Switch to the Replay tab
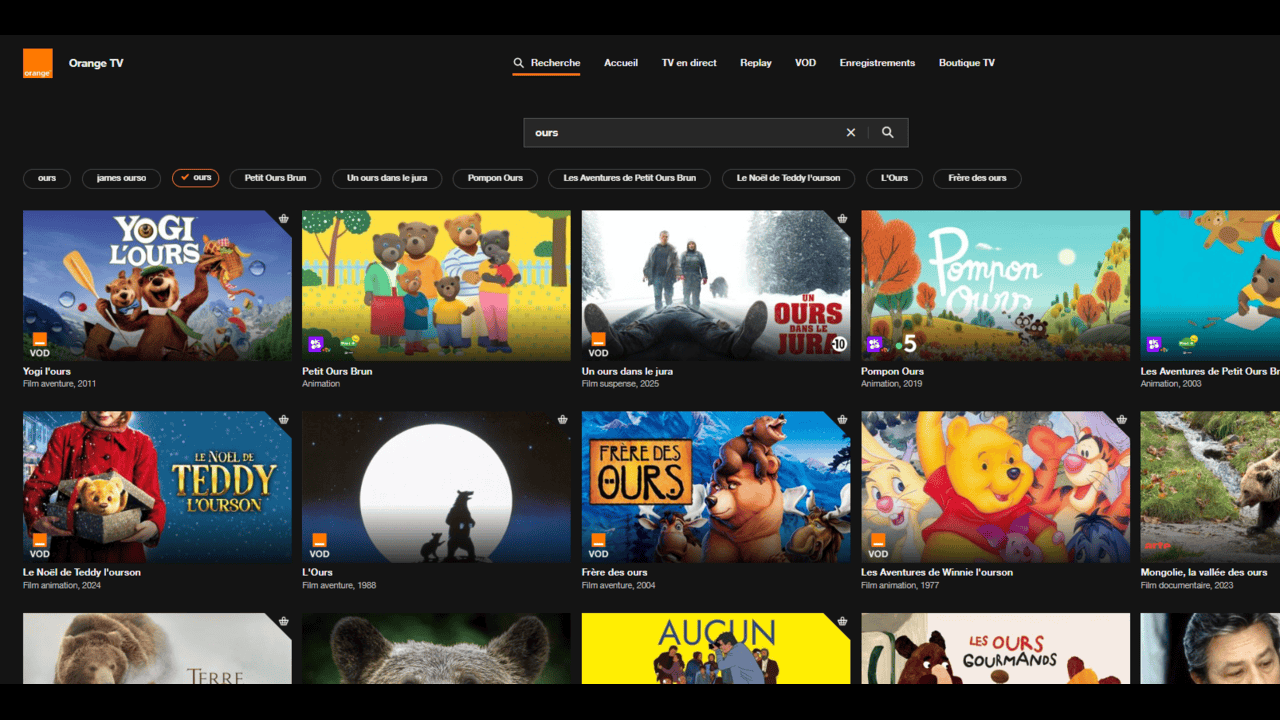This screenshot has width=1280, height=720. 756,63
